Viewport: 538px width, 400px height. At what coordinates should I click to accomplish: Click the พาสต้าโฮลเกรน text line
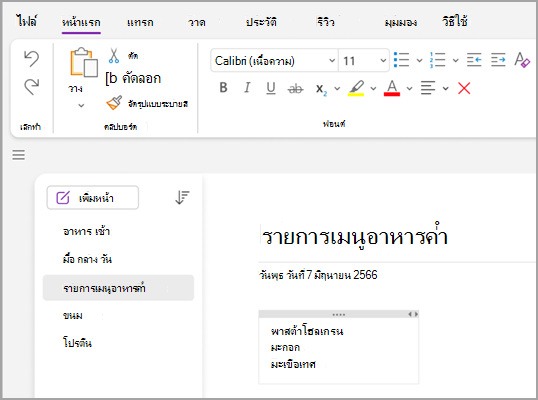(x=307, y=331)
